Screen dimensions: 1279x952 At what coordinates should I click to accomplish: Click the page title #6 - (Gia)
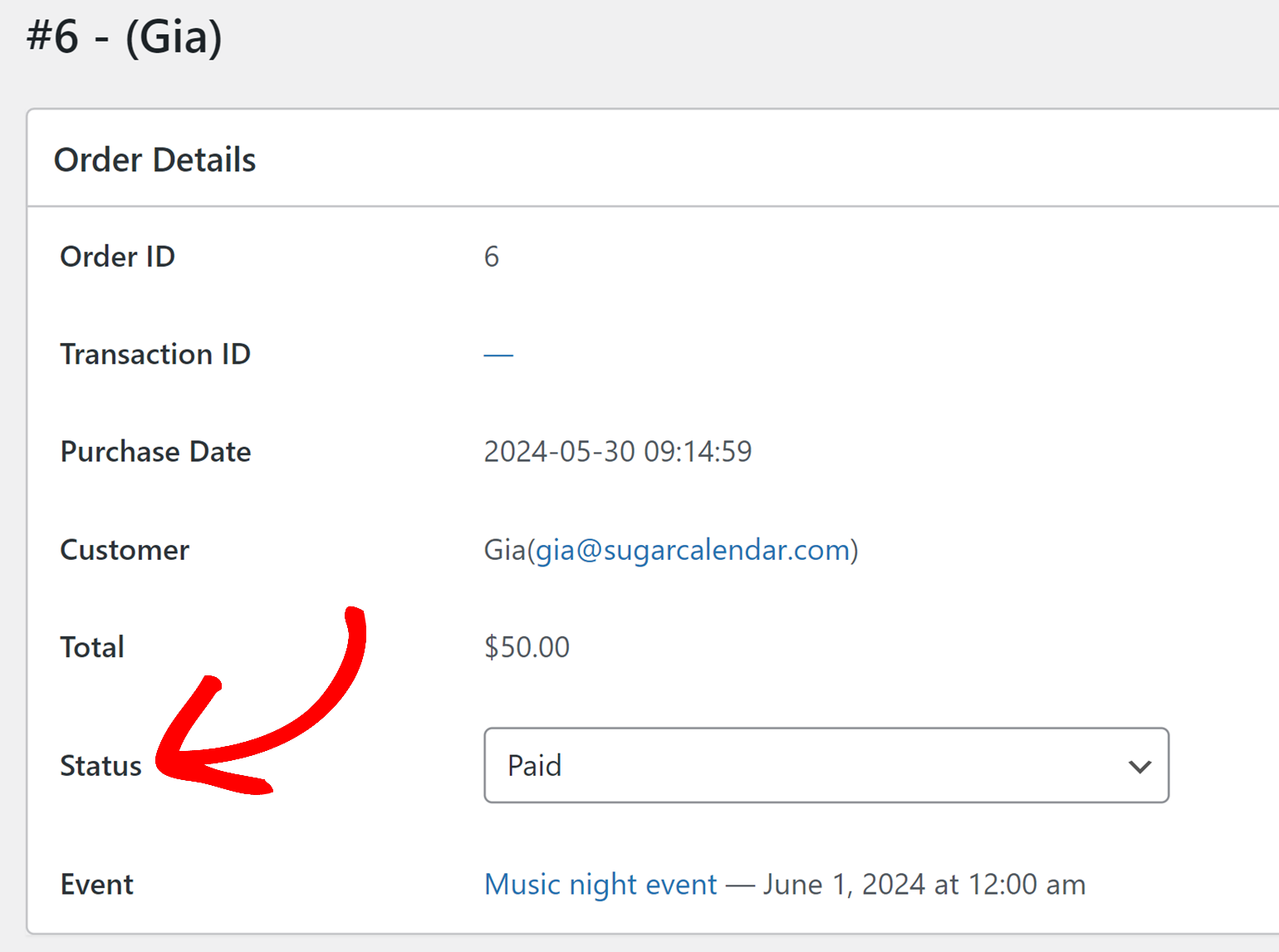coord(125,37)
